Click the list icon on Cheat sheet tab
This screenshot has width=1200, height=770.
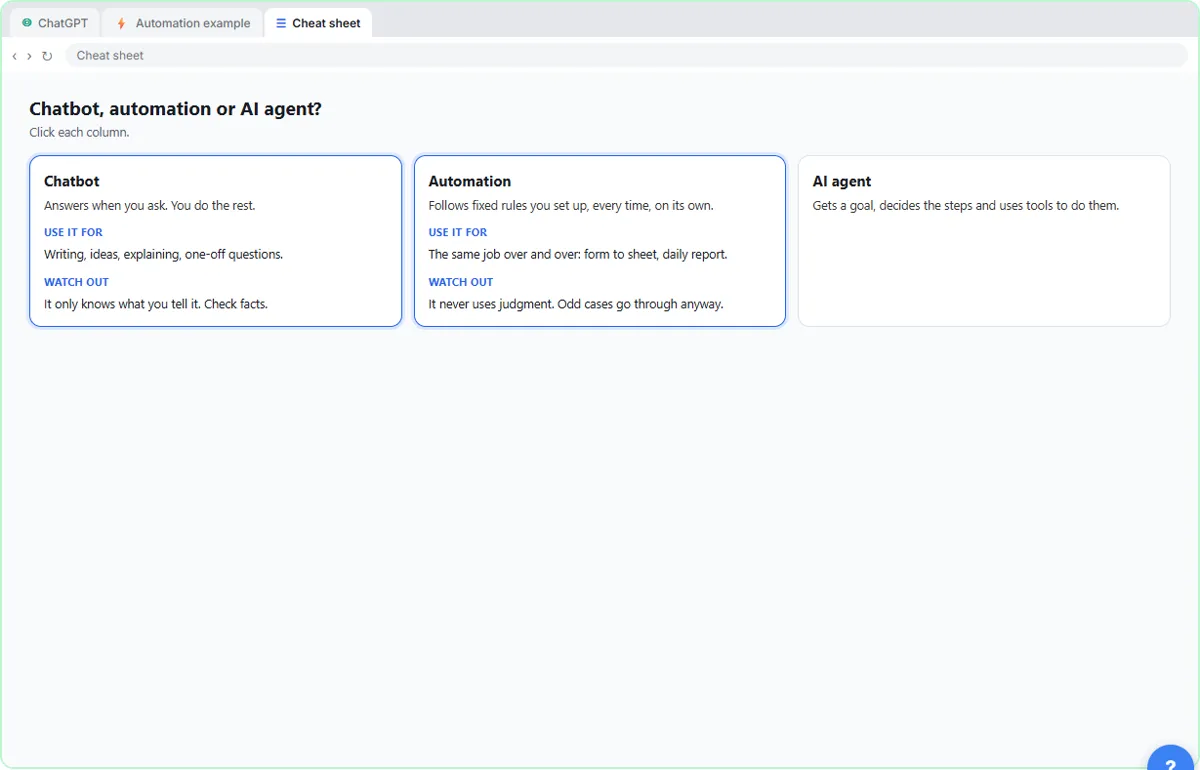281,23
